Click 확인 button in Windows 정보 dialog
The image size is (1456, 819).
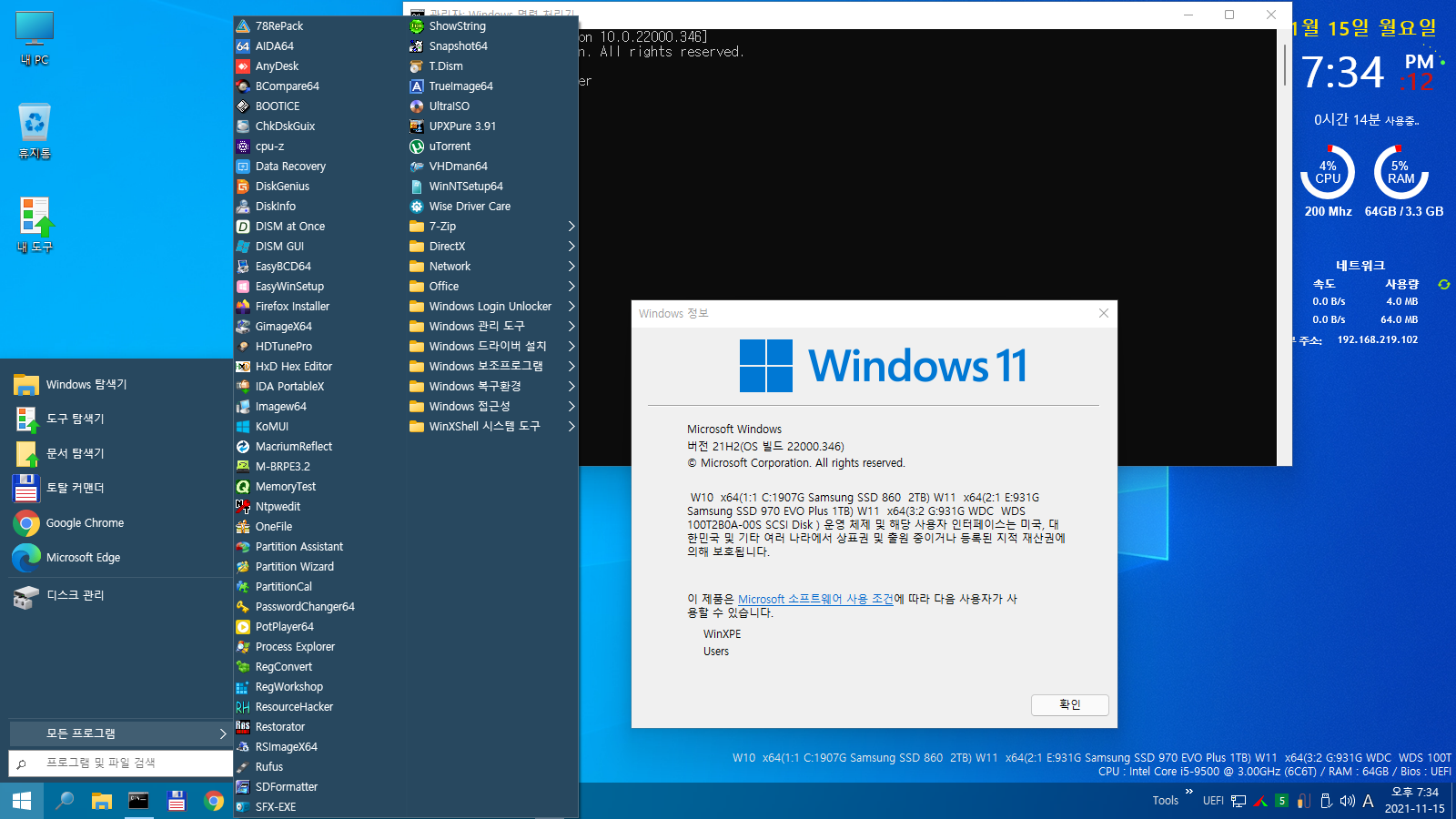tap(1069, 705)
